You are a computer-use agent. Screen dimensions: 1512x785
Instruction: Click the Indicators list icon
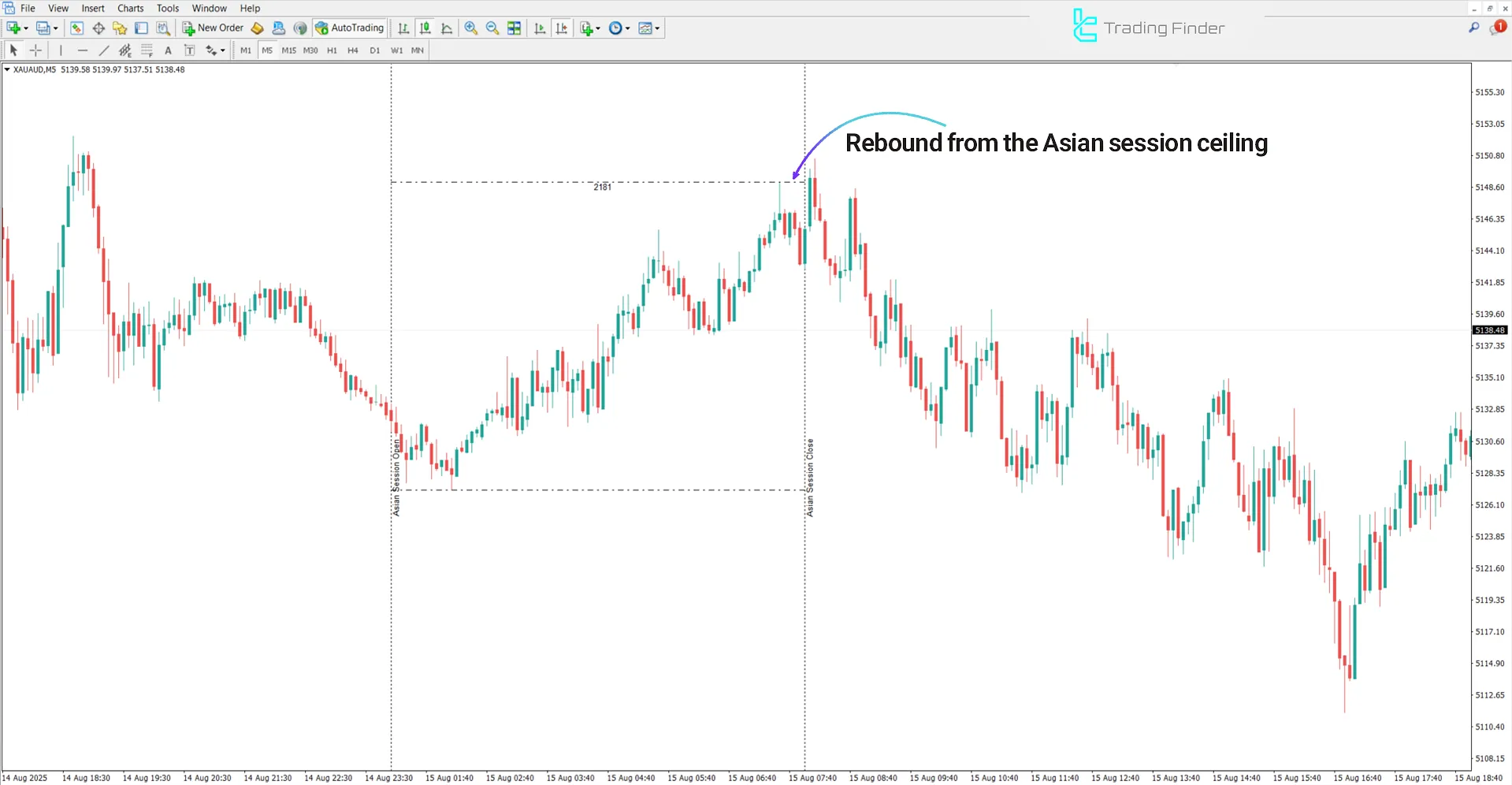click(586, 28)
